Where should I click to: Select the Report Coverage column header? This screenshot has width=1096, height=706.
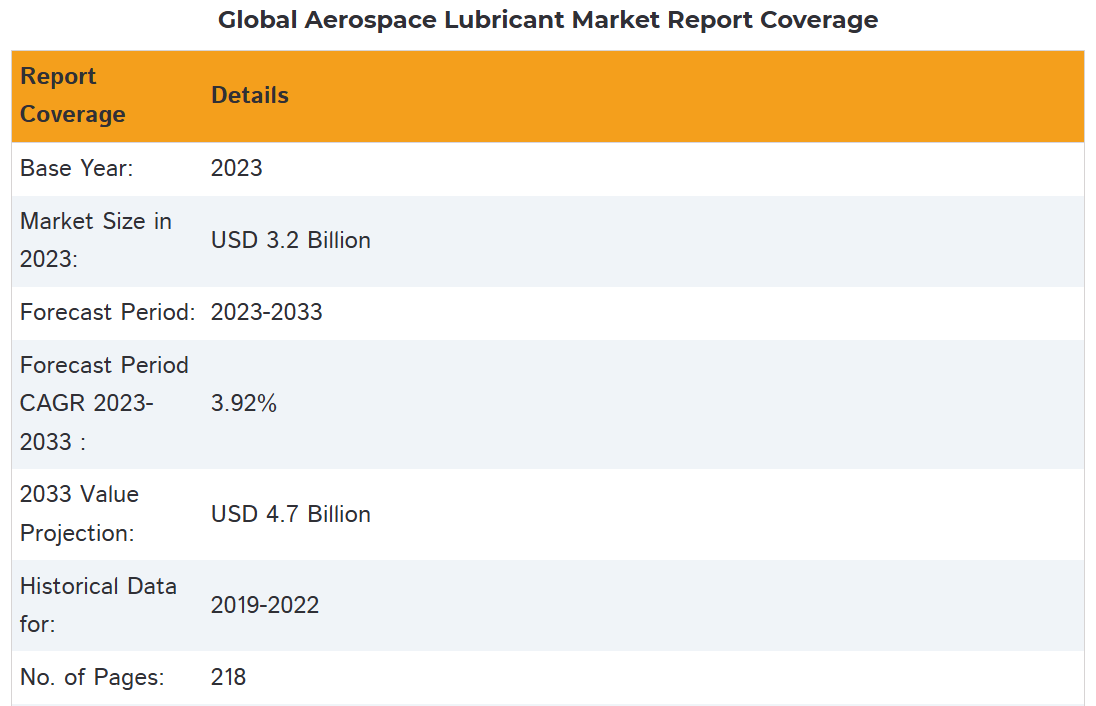[73, 96]
